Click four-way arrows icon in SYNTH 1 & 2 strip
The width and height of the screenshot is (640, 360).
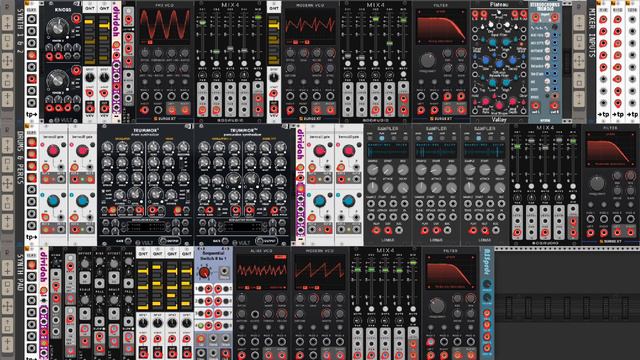7,61
